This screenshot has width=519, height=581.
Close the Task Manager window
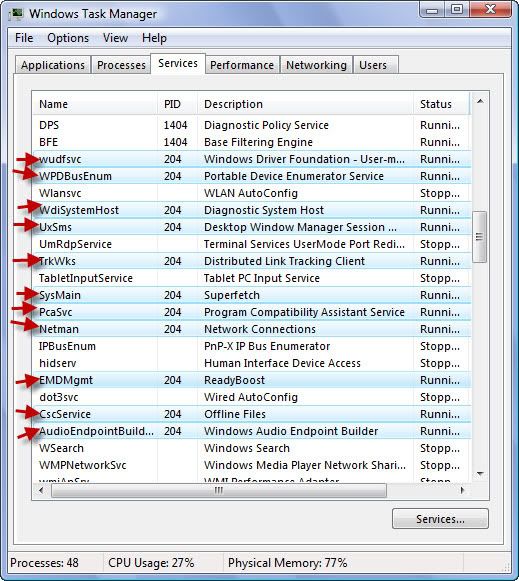coord(491,10)
